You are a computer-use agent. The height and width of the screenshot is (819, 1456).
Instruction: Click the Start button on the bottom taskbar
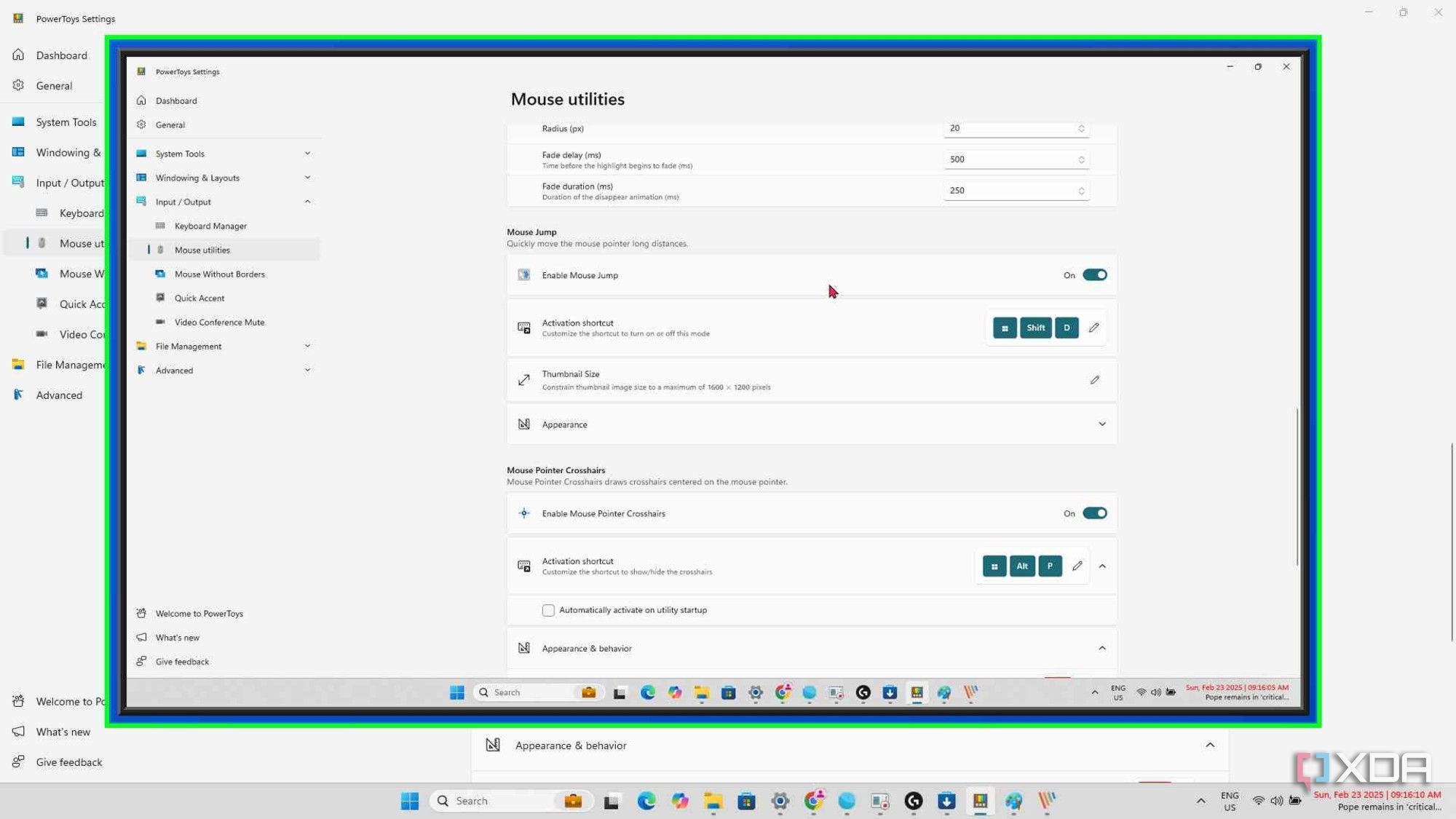410,801
